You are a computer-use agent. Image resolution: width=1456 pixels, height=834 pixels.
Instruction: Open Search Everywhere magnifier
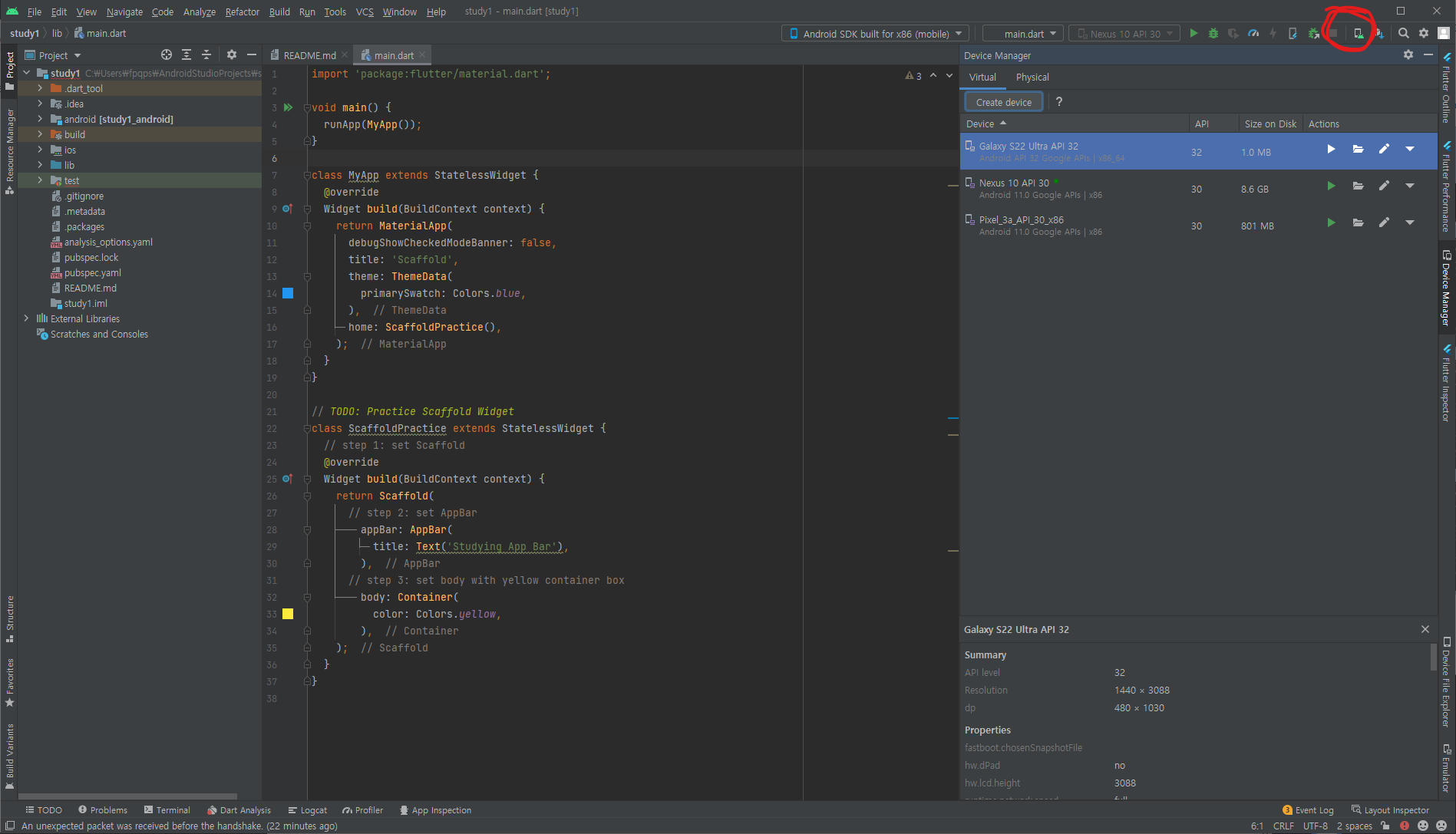click(1404, 33)
